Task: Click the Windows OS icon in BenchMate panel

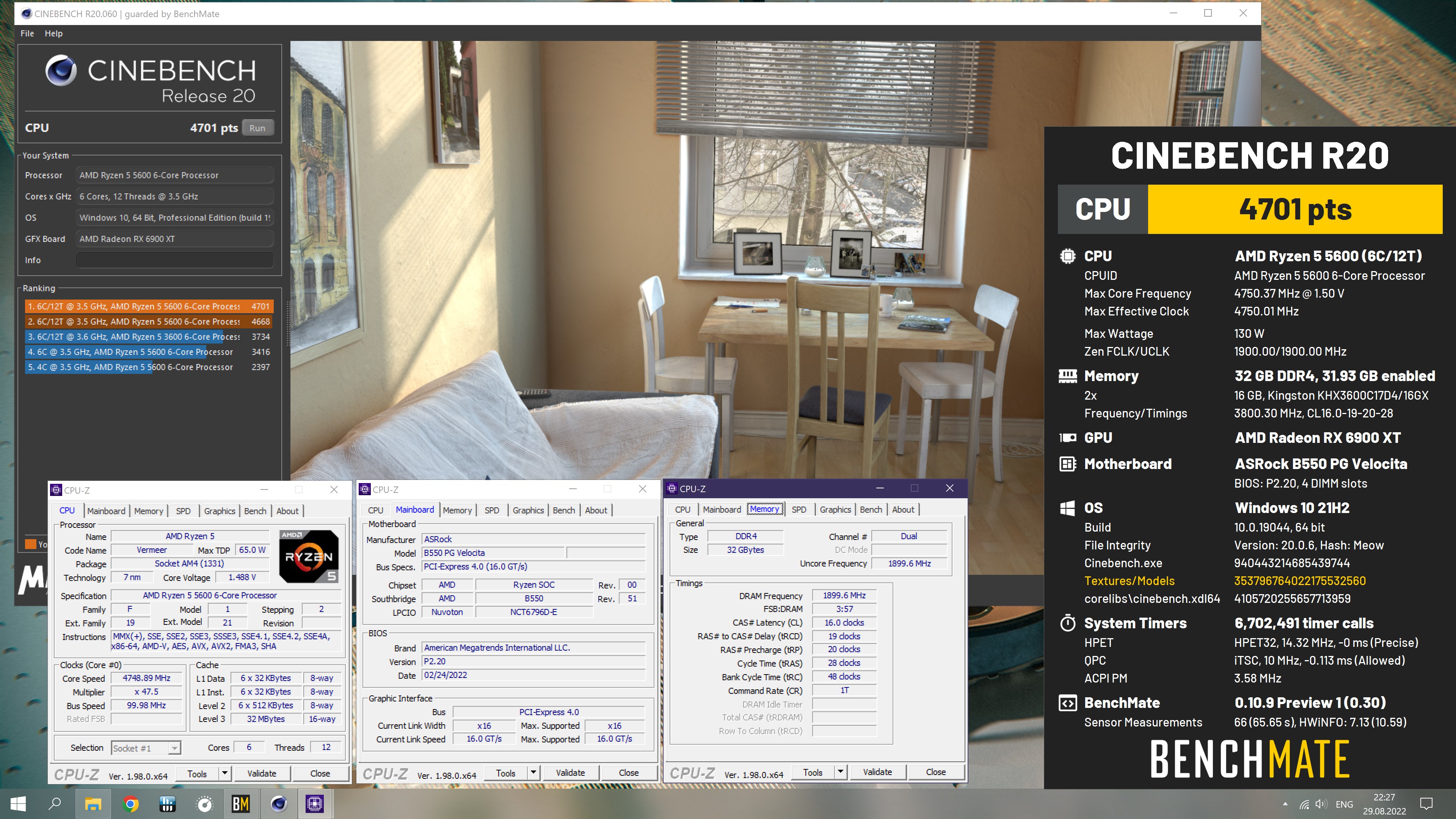Action: (x=1067, y=508)
